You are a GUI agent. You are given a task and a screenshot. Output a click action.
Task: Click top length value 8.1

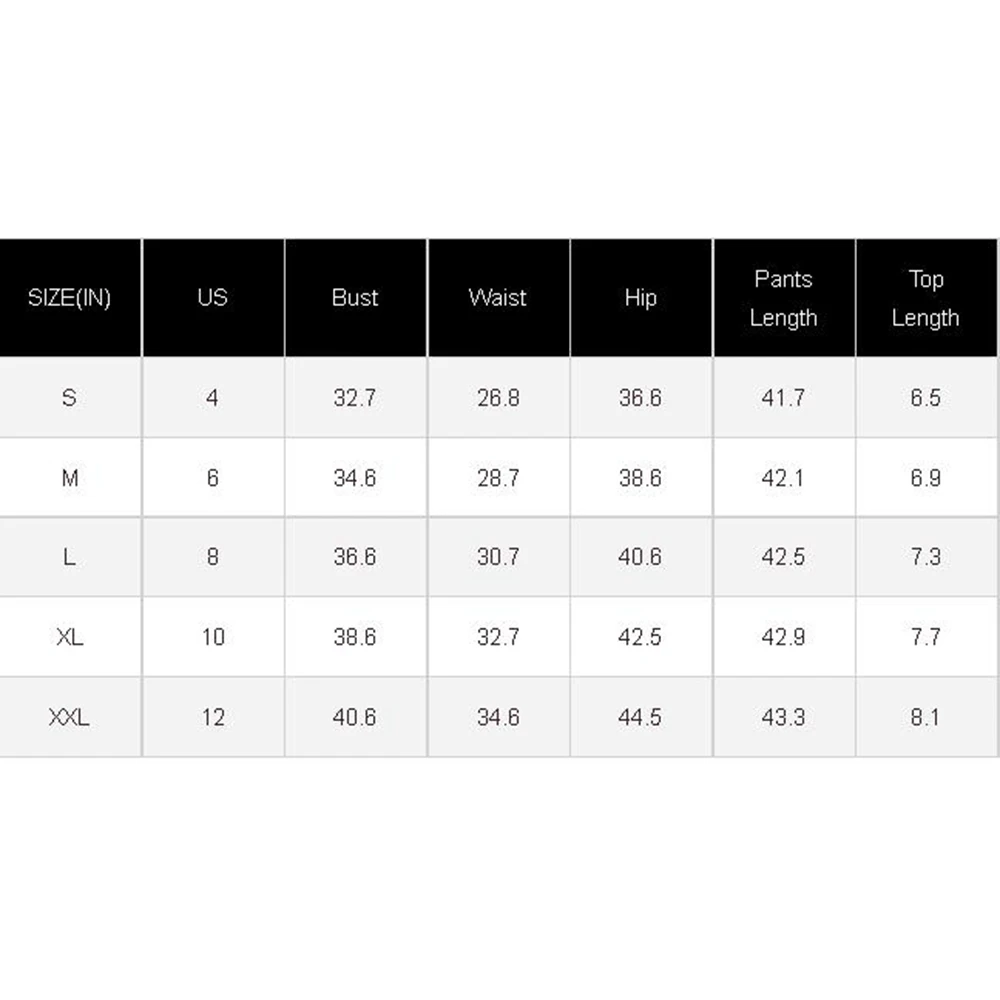(x=925, y=717)
